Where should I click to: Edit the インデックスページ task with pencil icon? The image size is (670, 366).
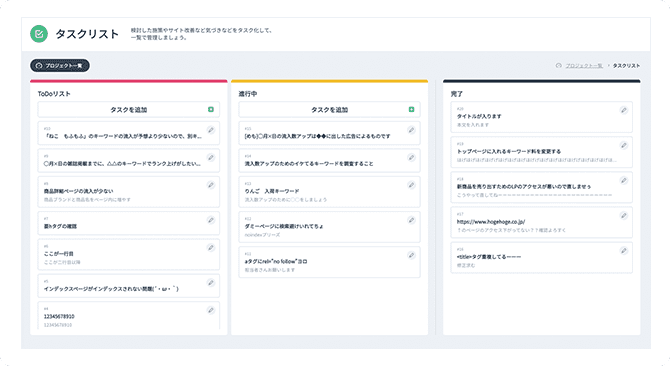point(211,283)
